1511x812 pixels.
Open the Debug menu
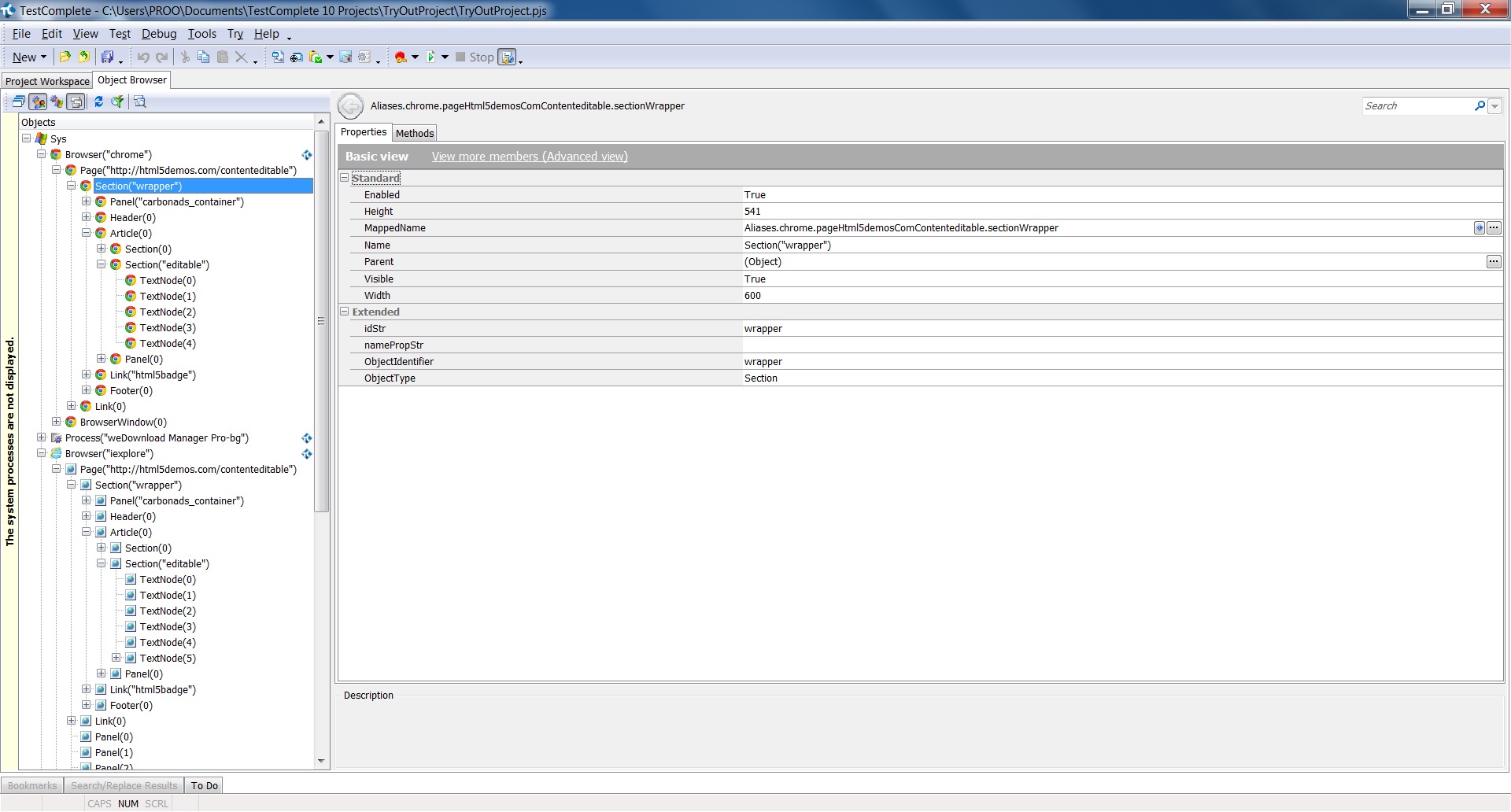(159, 34)
